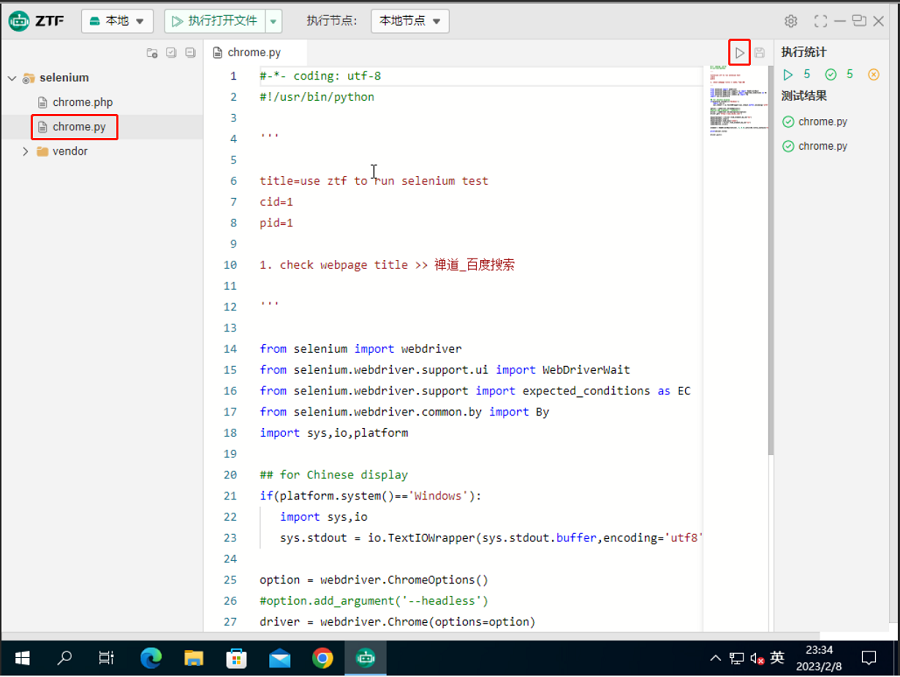Click the 执行打开文件 run button
The height and width of the screenshot is (677, 900).
pos(215,21)
